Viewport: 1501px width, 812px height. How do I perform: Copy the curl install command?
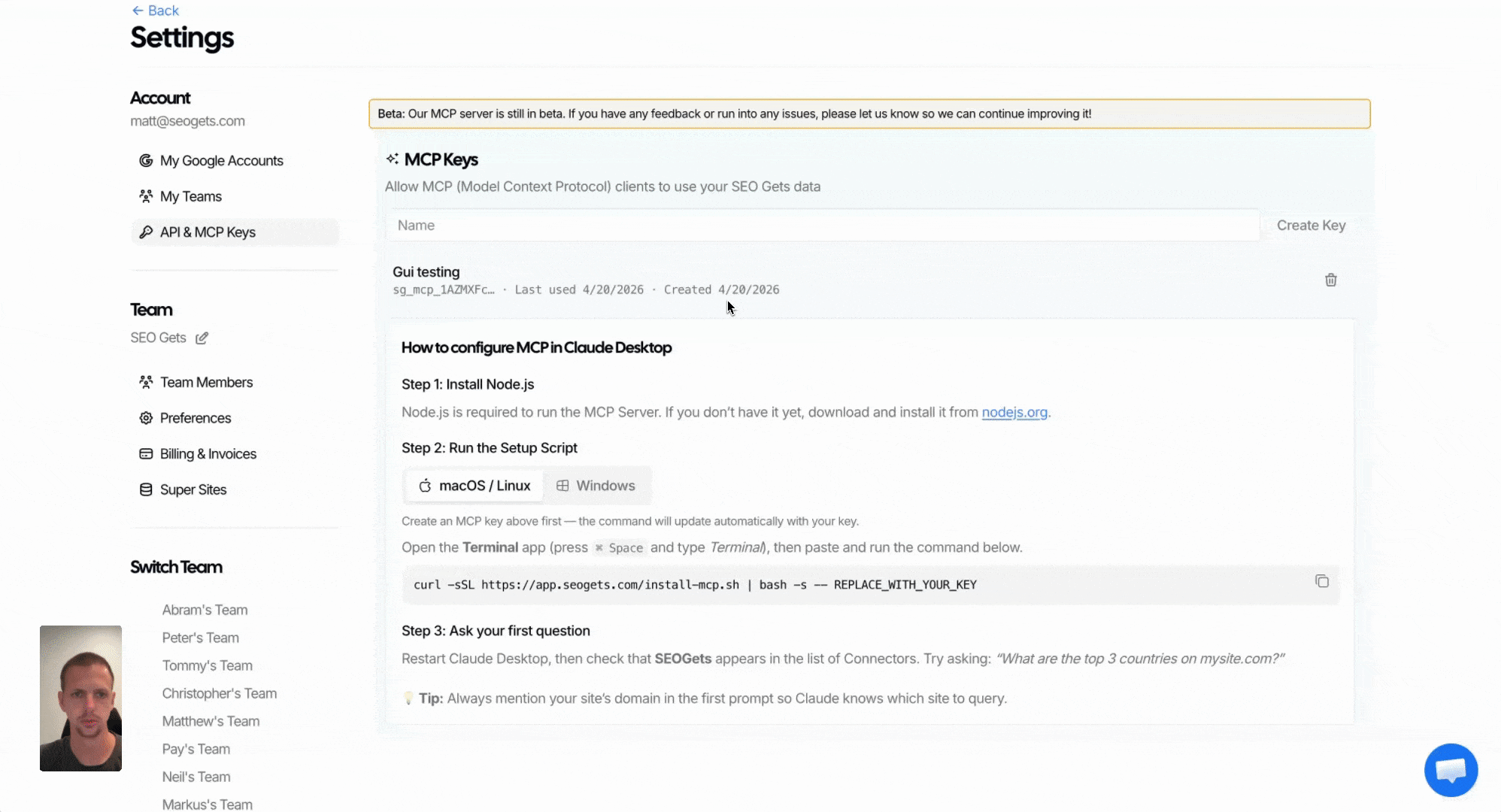coord(1321,581)
